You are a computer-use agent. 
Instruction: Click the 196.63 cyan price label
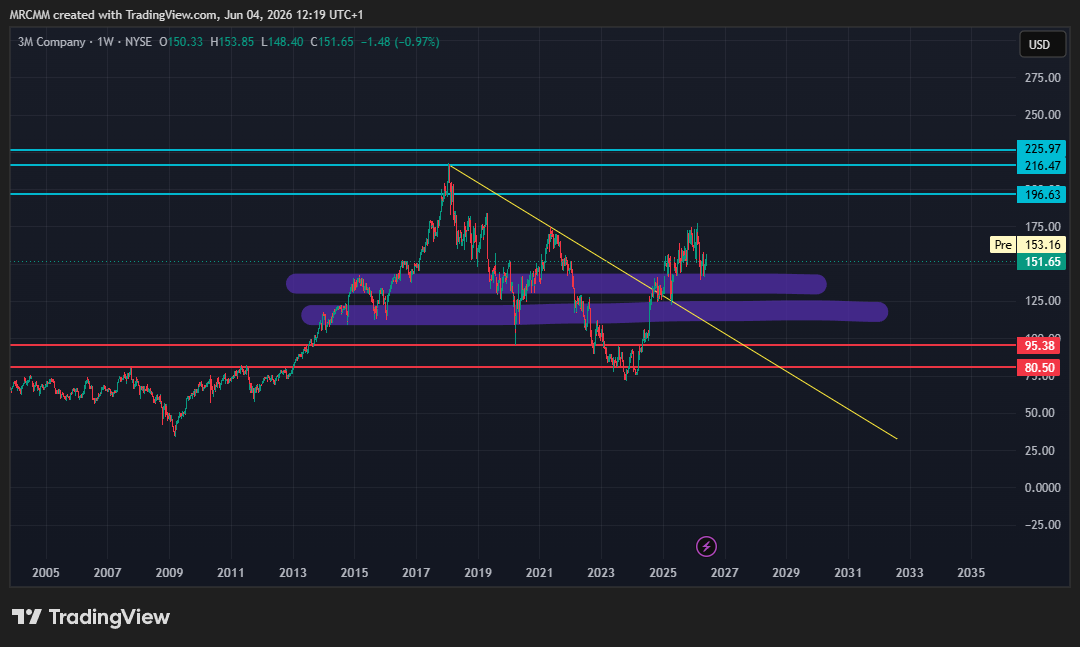tap(1041, 194)
